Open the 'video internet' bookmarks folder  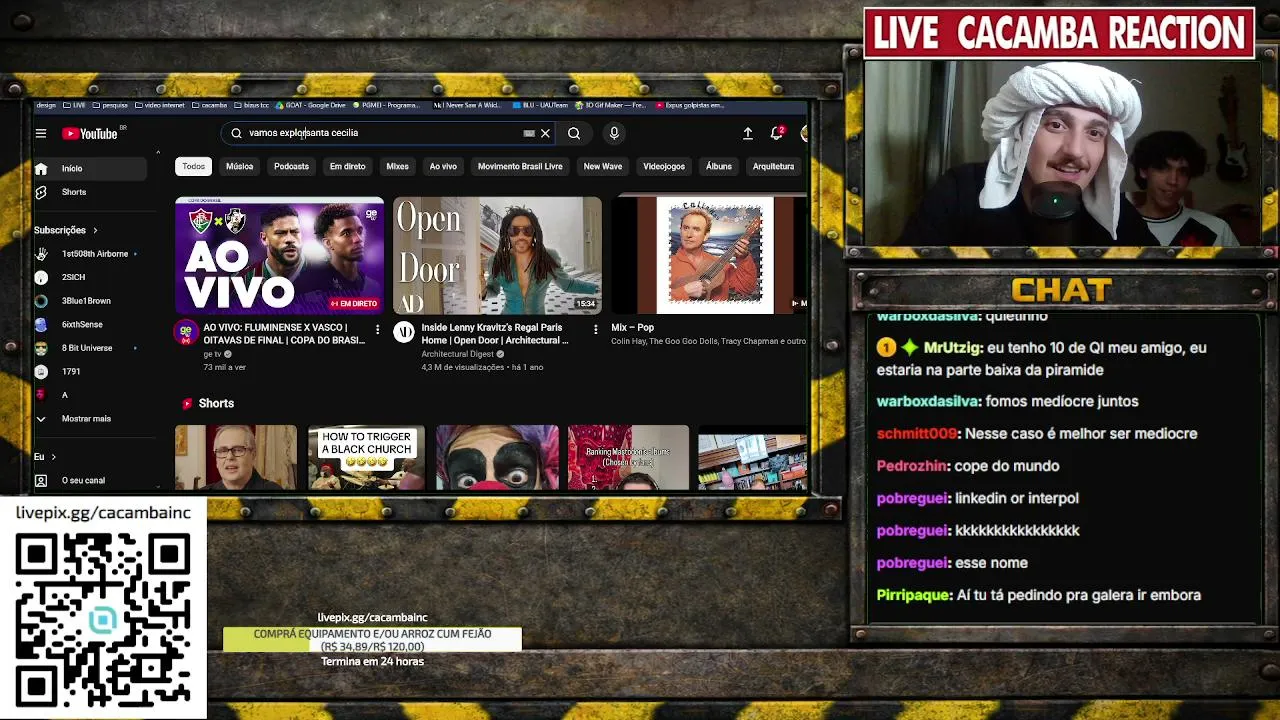[161, 105]
